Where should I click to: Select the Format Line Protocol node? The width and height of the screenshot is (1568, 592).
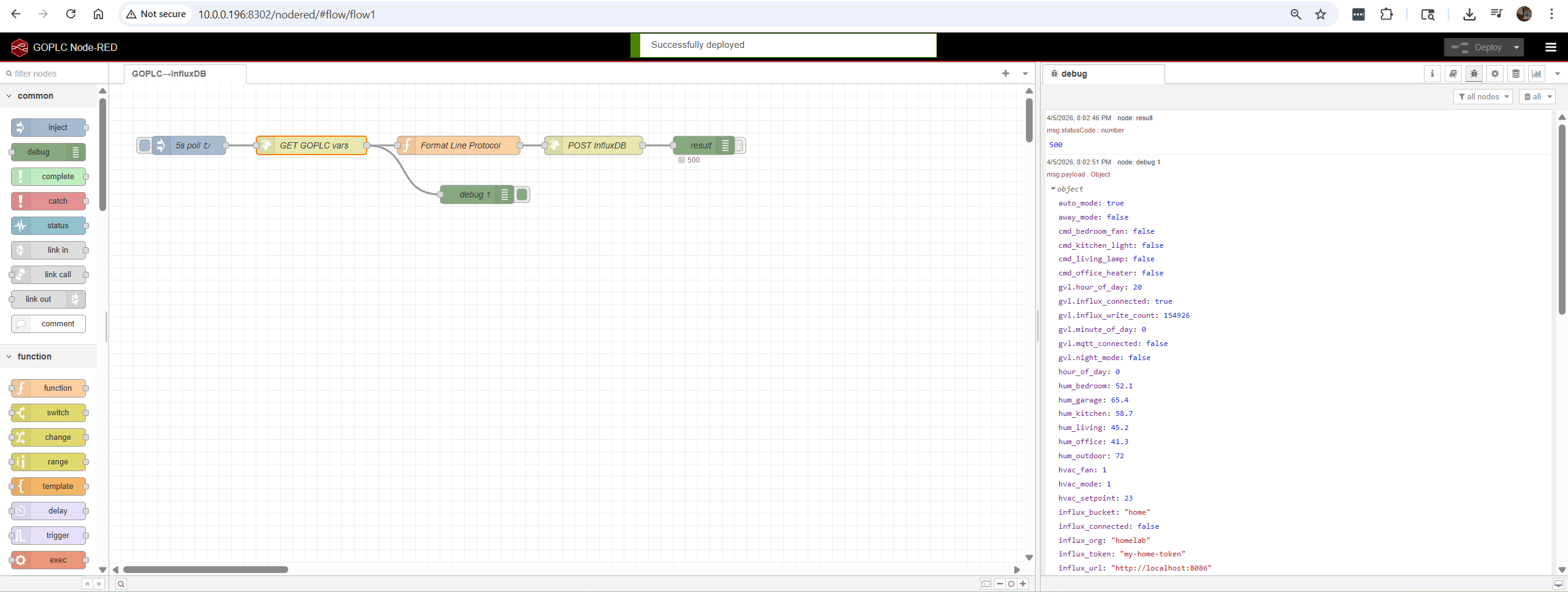459,145
